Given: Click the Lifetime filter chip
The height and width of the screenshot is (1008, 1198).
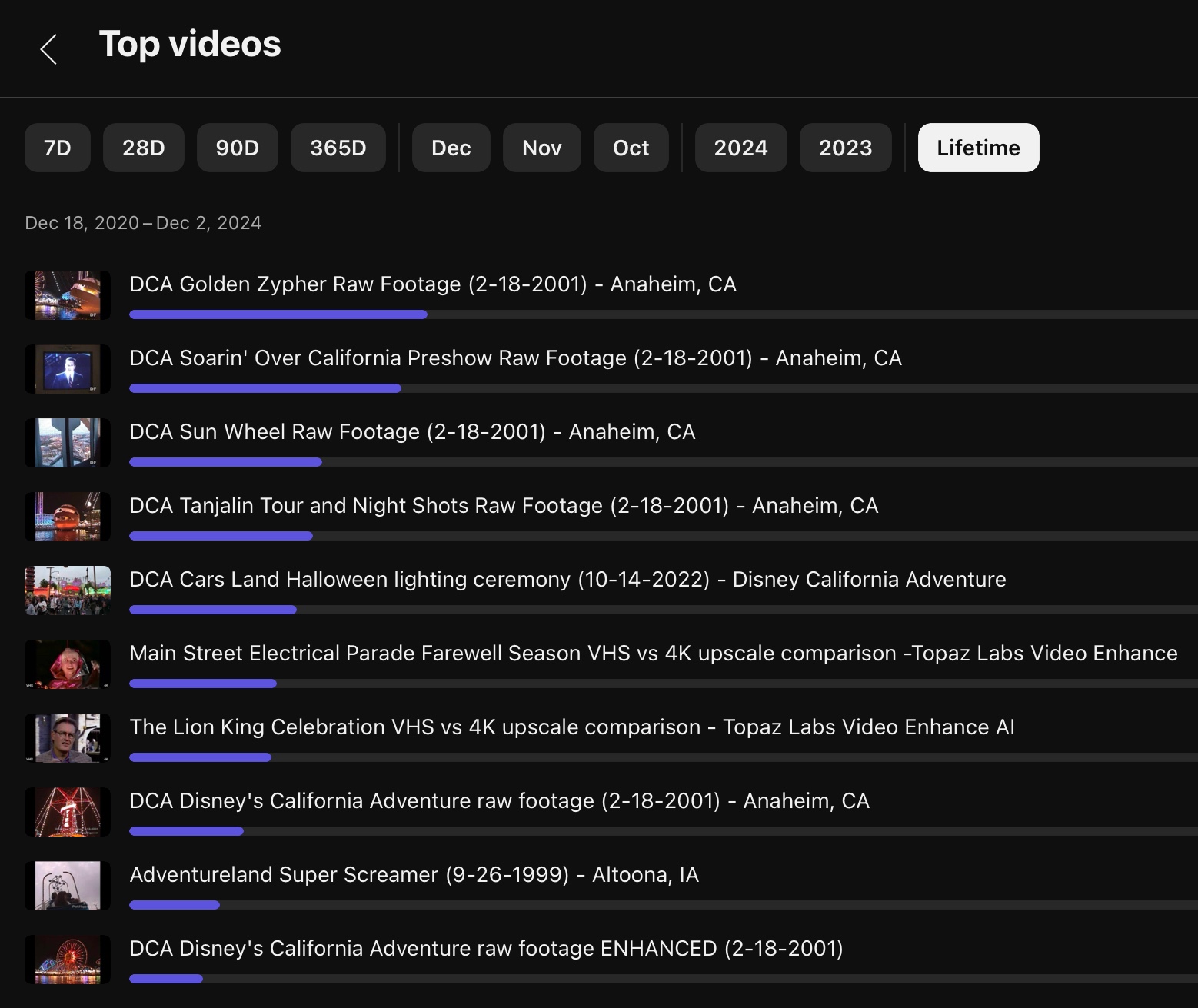Looking at the screenshot, I should click(x=978, y=148).
